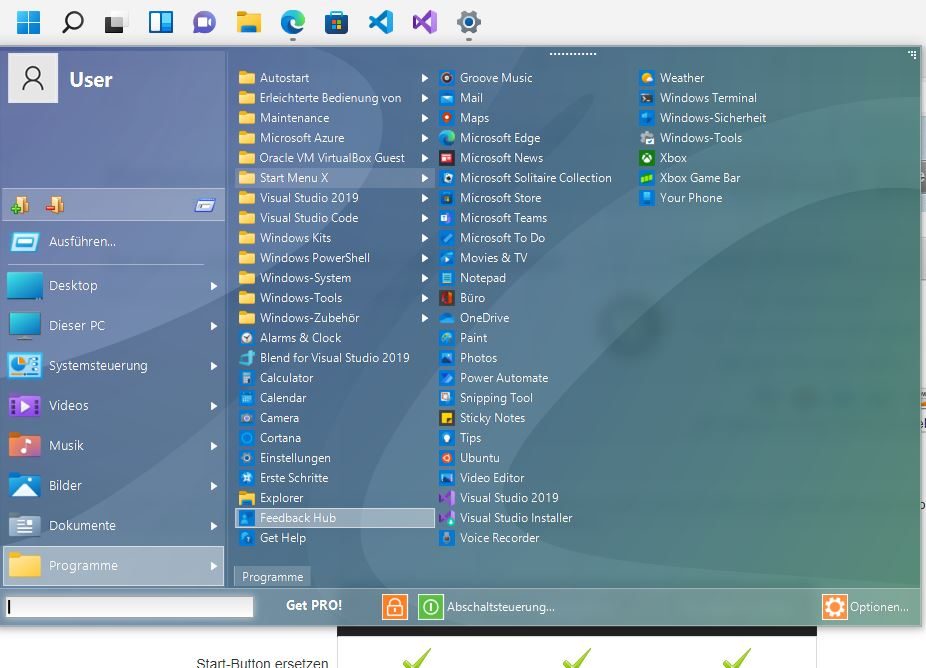Expand the Desktop submenu arrow
This screenshot has height=668, width=926.
pos(214,286)
